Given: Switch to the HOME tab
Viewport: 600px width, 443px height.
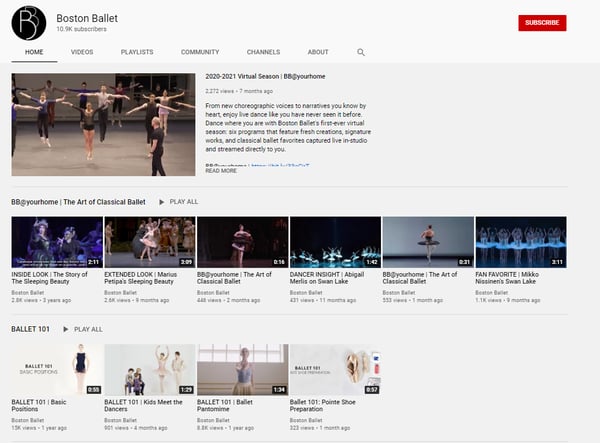Looking at the screenshot, I should (x=34, y=52).
